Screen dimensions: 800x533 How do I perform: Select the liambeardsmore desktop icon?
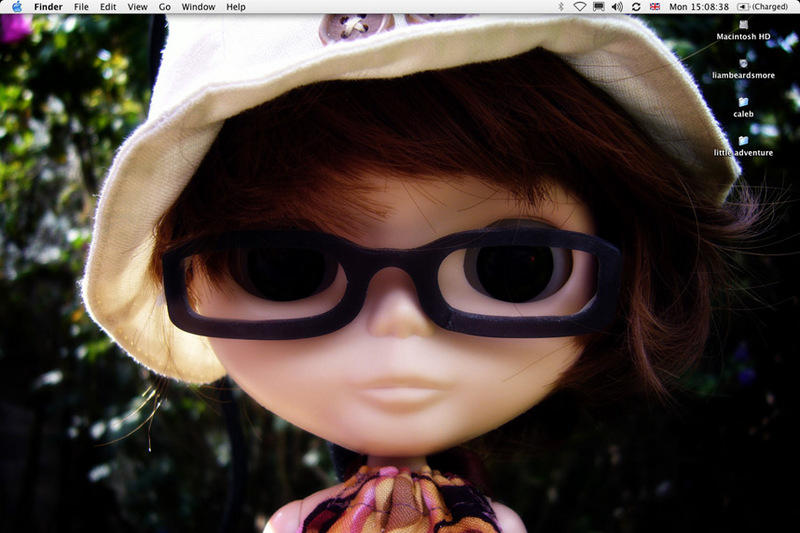pos(743,63)
